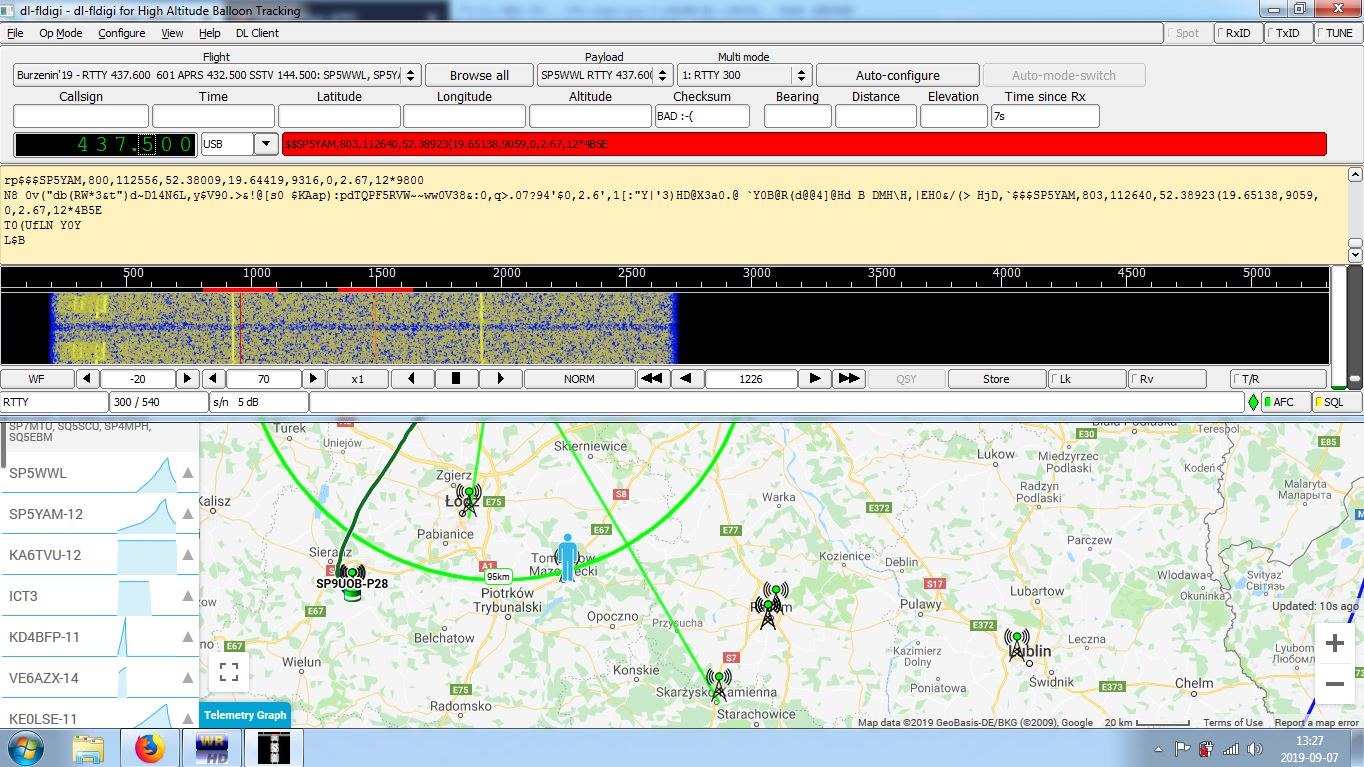Open the Windows Start menu
The height and width of the screenshot is (767, 1364).
(x=25, y=748)
